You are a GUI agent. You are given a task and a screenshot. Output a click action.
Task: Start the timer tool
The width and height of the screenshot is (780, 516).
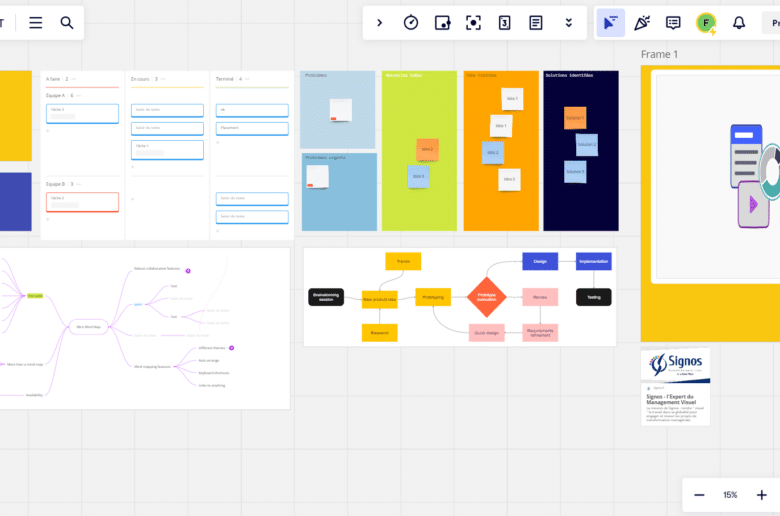pos(411,22)
